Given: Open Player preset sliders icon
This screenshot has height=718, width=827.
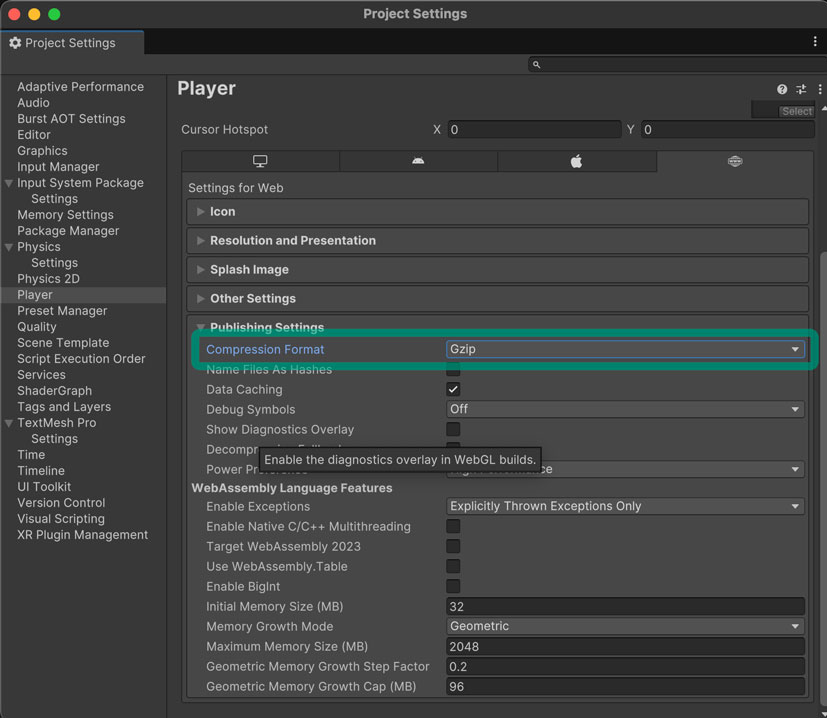Looking at the screenshot, I should [x=801, y=89].
